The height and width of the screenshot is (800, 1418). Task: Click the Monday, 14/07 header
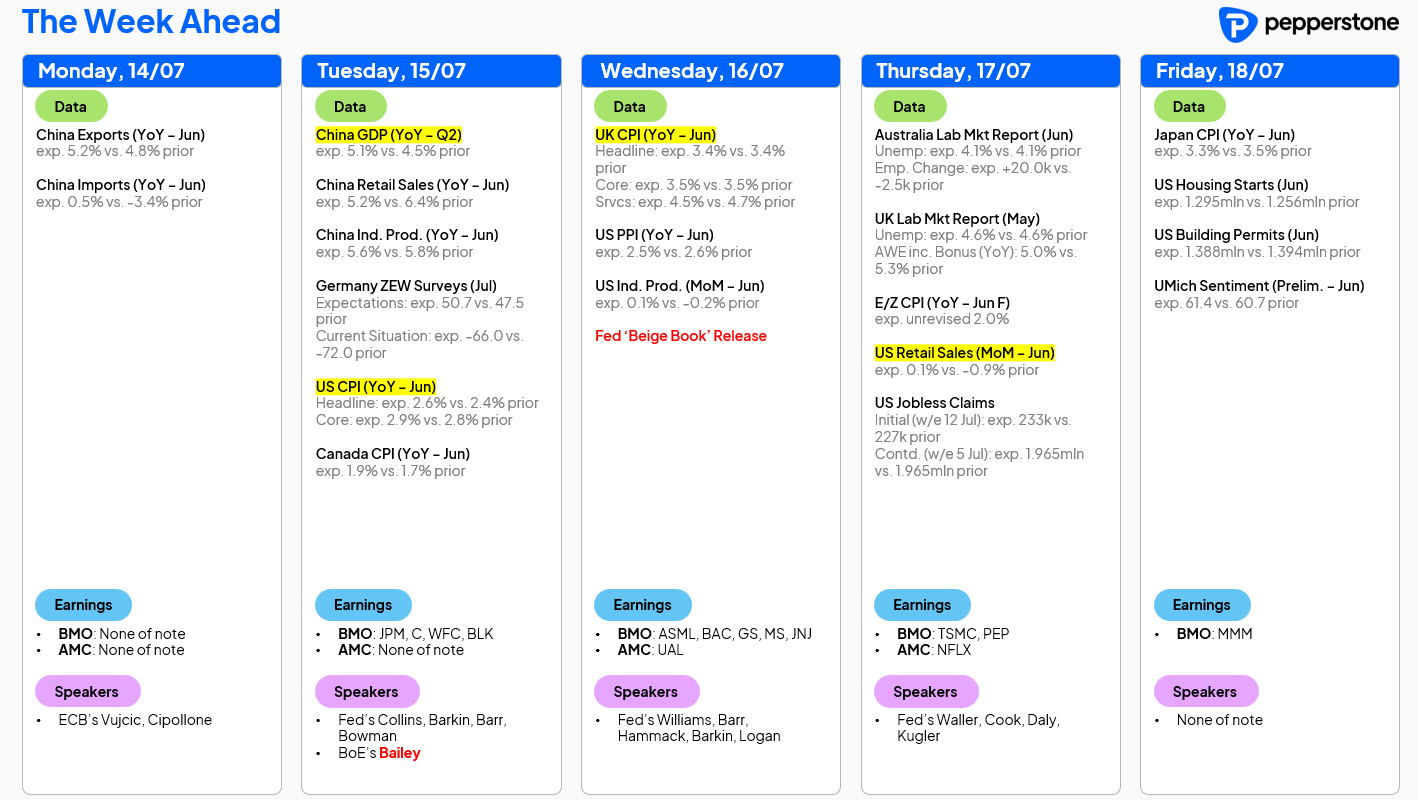coord(152,71)
